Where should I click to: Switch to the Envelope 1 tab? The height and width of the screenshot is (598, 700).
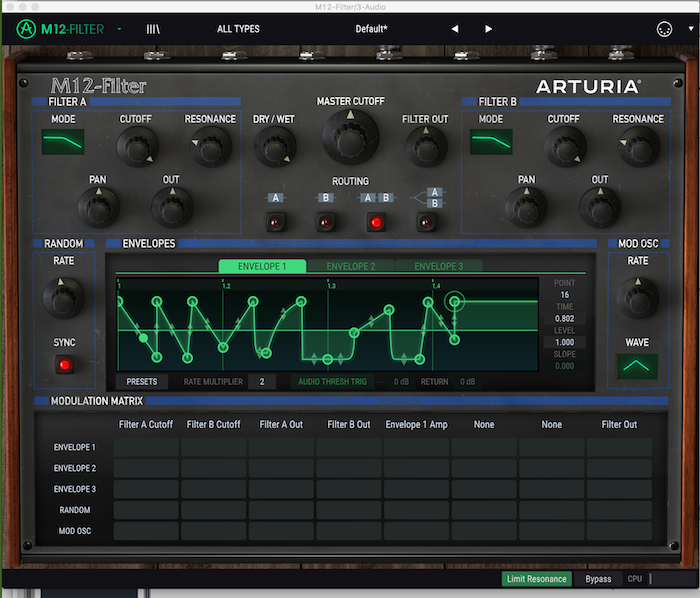coord(262,266)
